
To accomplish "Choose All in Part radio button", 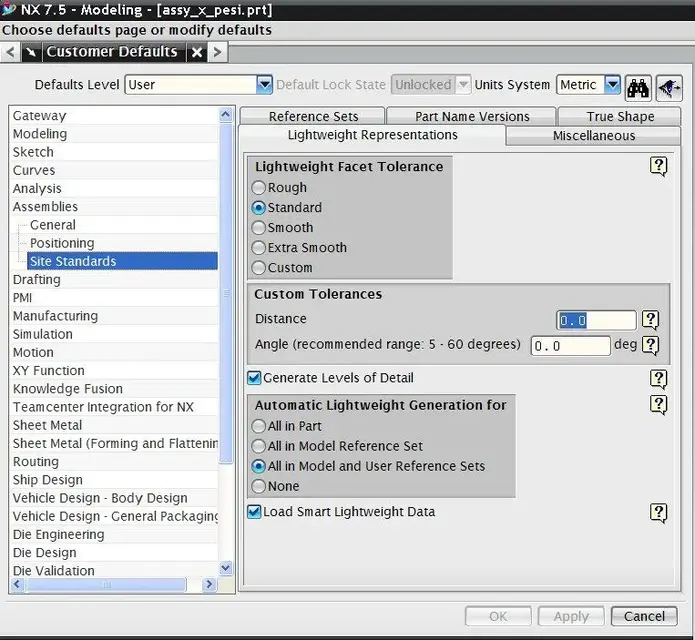I will (x=258, y=426).
